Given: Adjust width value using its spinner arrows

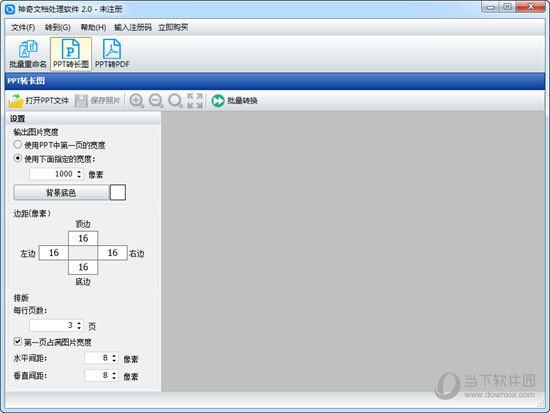Looking at the screenshot, I should (79, 174).
